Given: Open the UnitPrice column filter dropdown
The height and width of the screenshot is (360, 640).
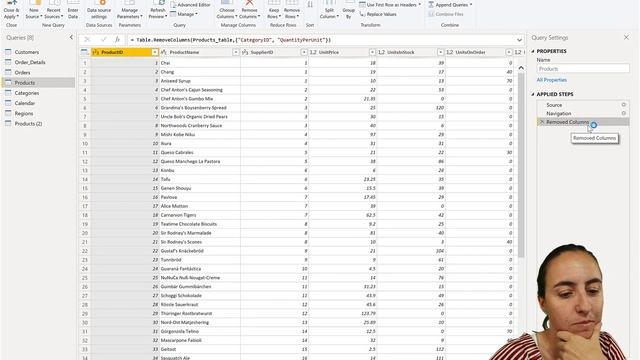Looking at the screenshot, I should pos(372,52).
